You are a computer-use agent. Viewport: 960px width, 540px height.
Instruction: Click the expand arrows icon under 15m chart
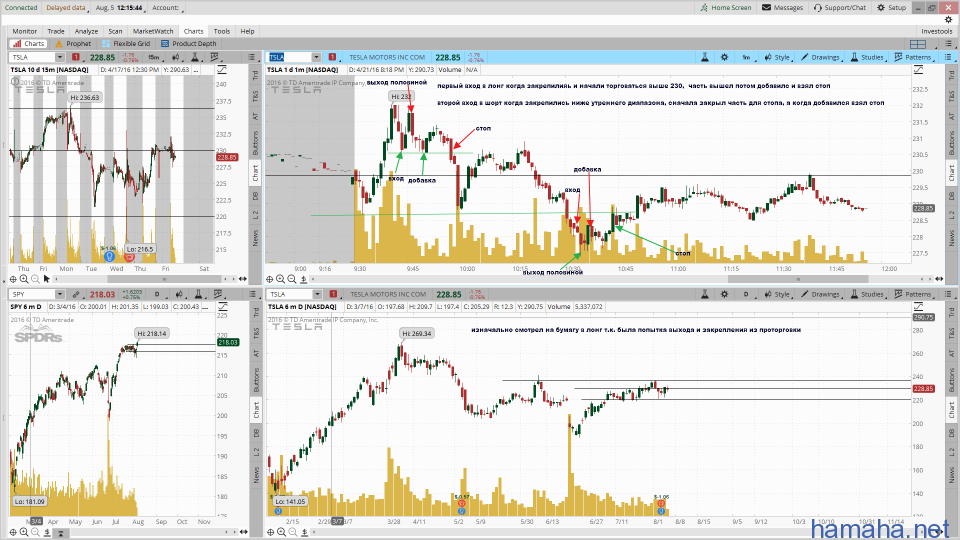coord(243,279)
